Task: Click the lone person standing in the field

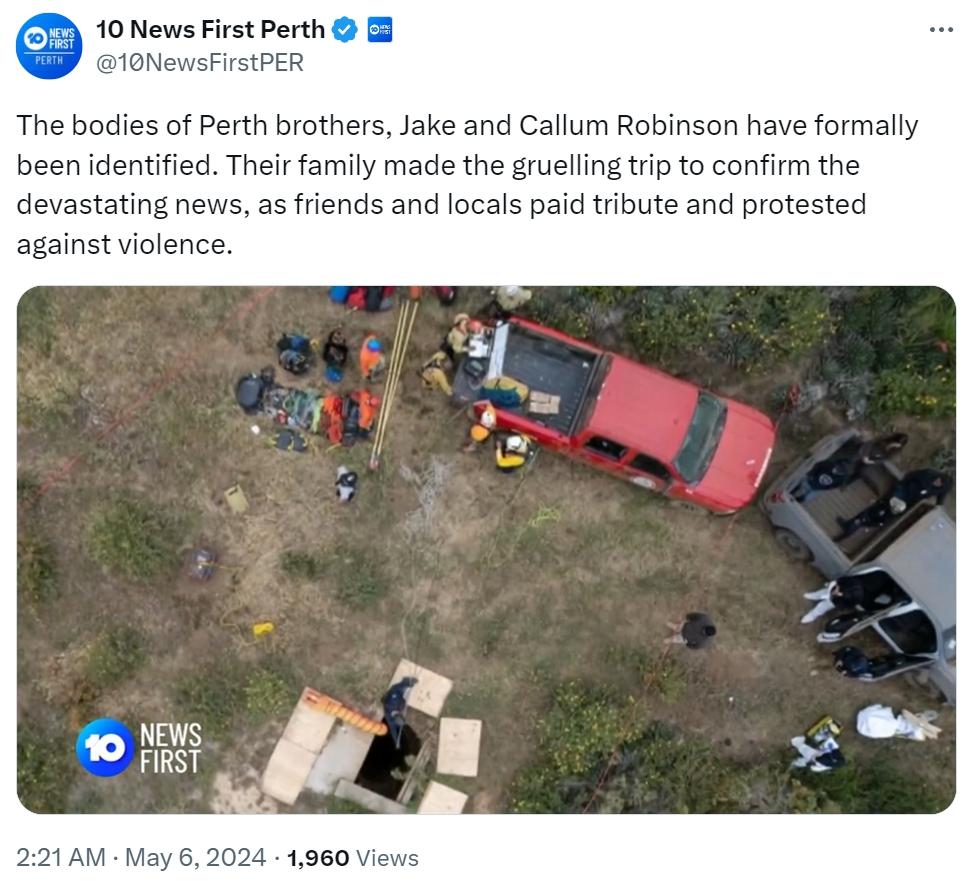Action: [695, 631]
